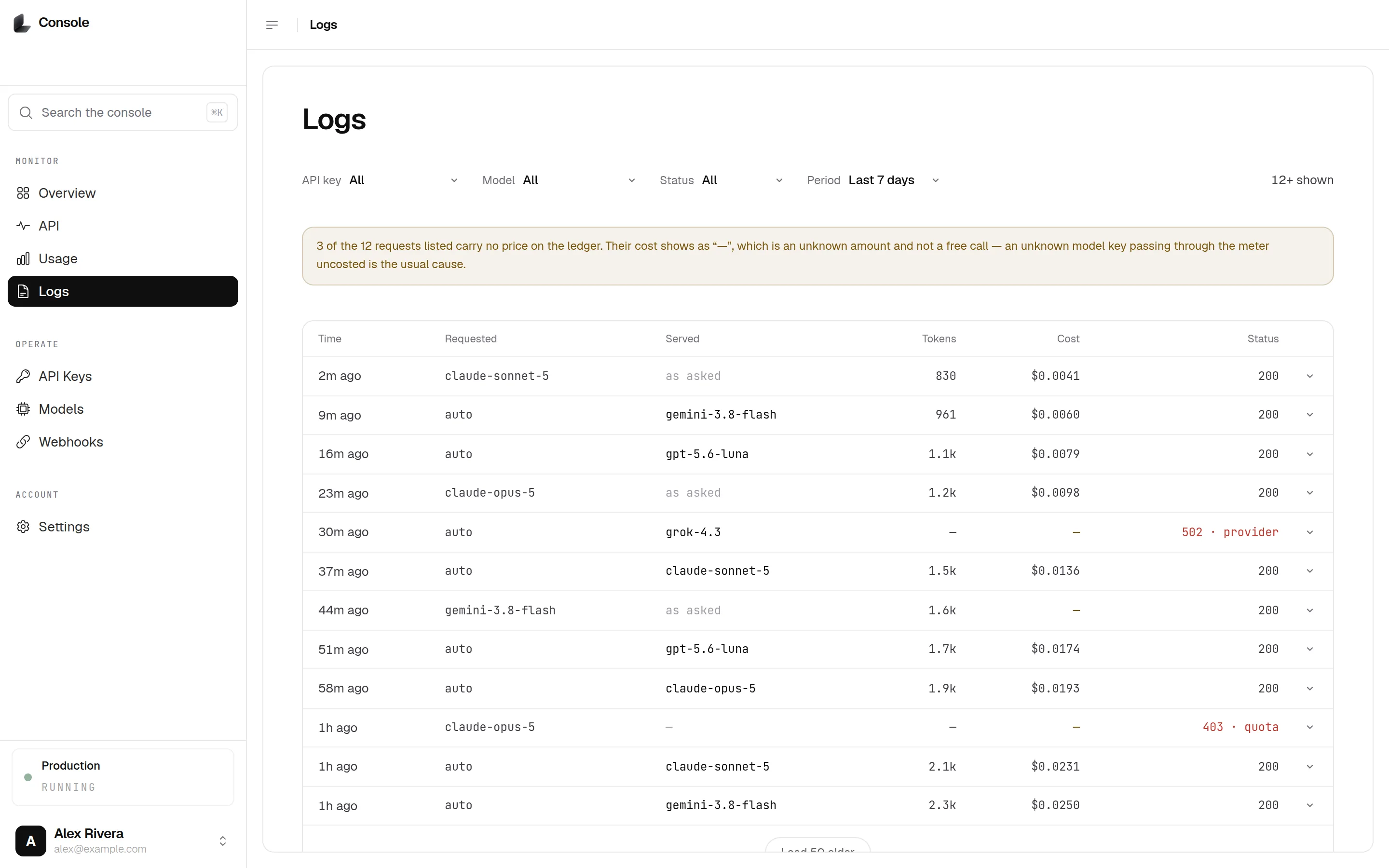Open the API key filter dropdown
This screenshot has height=868, width=1389.
380,180
